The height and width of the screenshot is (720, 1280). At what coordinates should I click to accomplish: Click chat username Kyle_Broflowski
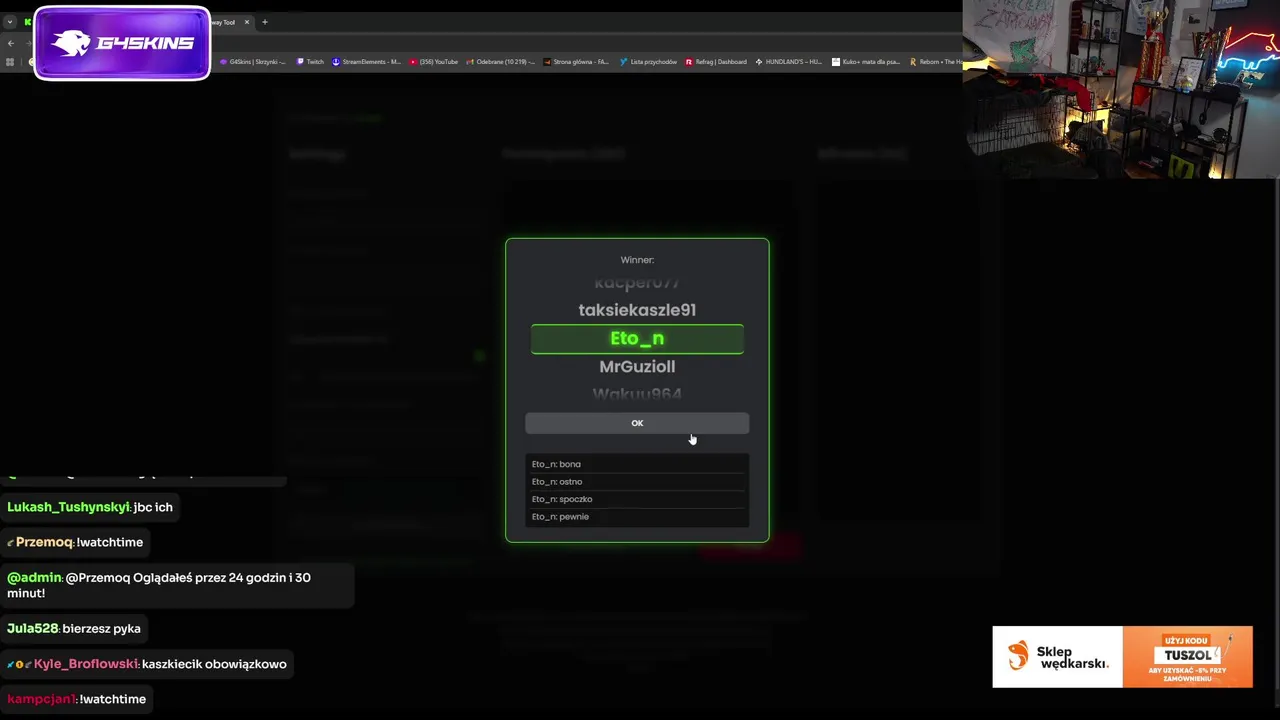[x=86, y=664]
